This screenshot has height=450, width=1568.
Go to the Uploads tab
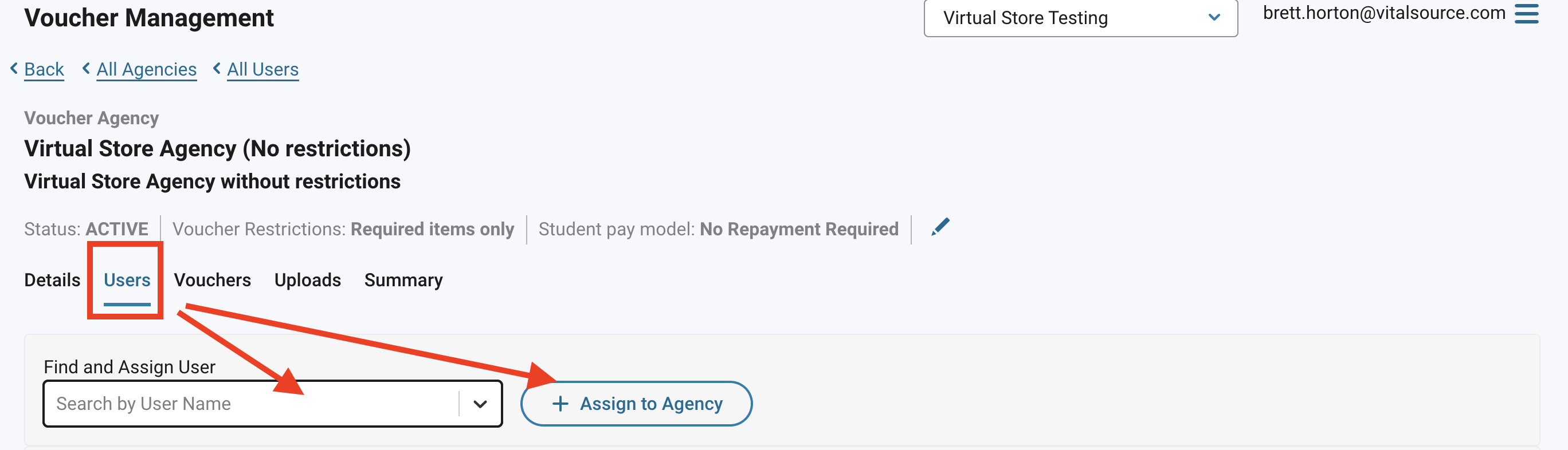[307, 281]
